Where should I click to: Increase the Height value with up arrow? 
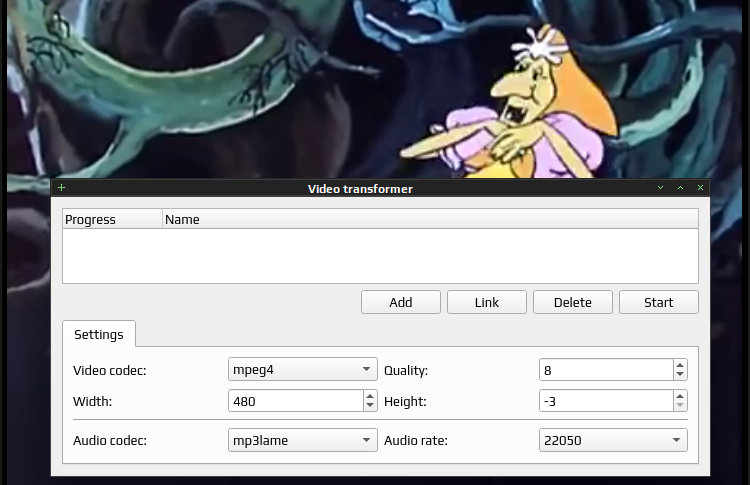680,396
